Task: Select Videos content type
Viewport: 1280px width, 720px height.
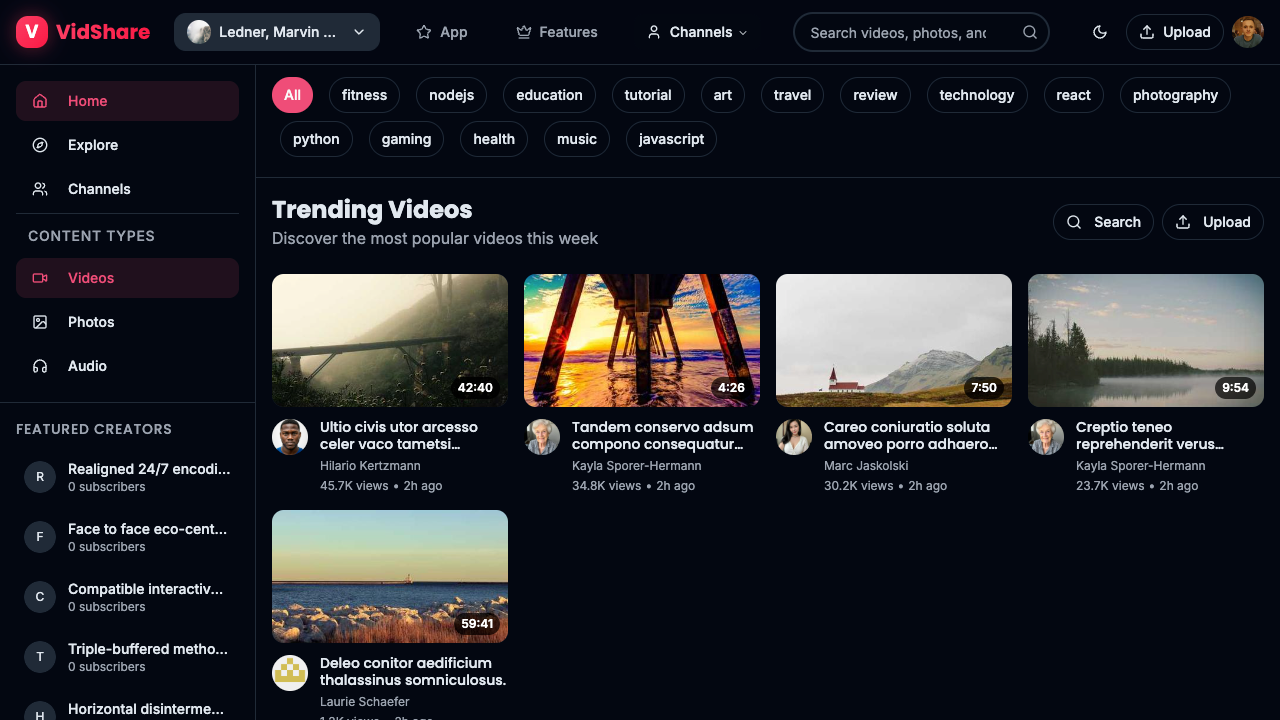Action: click(127, 278)
